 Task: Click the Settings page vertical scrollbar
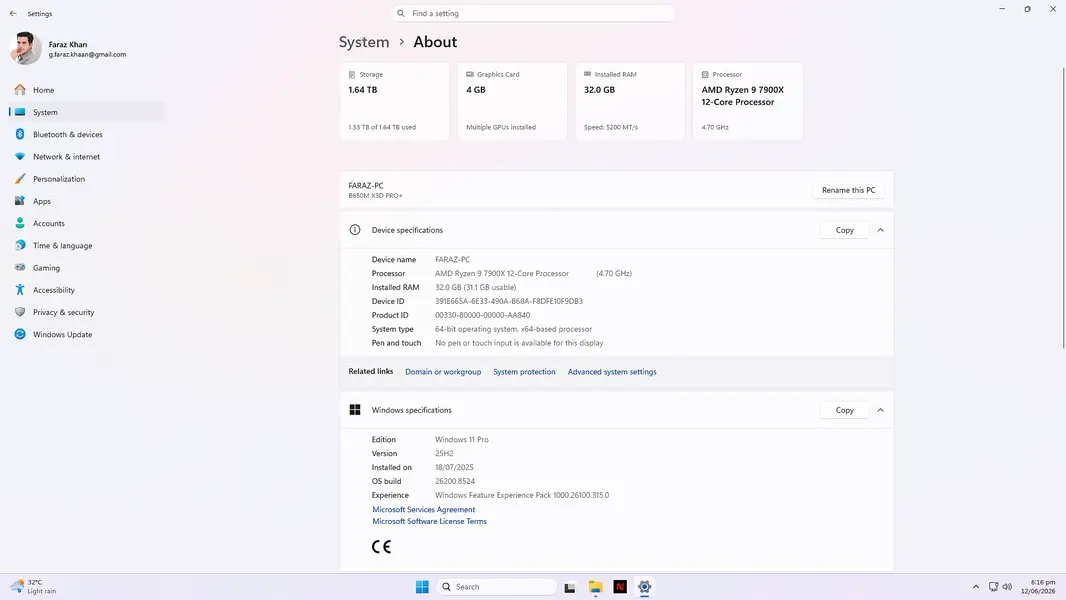(1063, 207)
